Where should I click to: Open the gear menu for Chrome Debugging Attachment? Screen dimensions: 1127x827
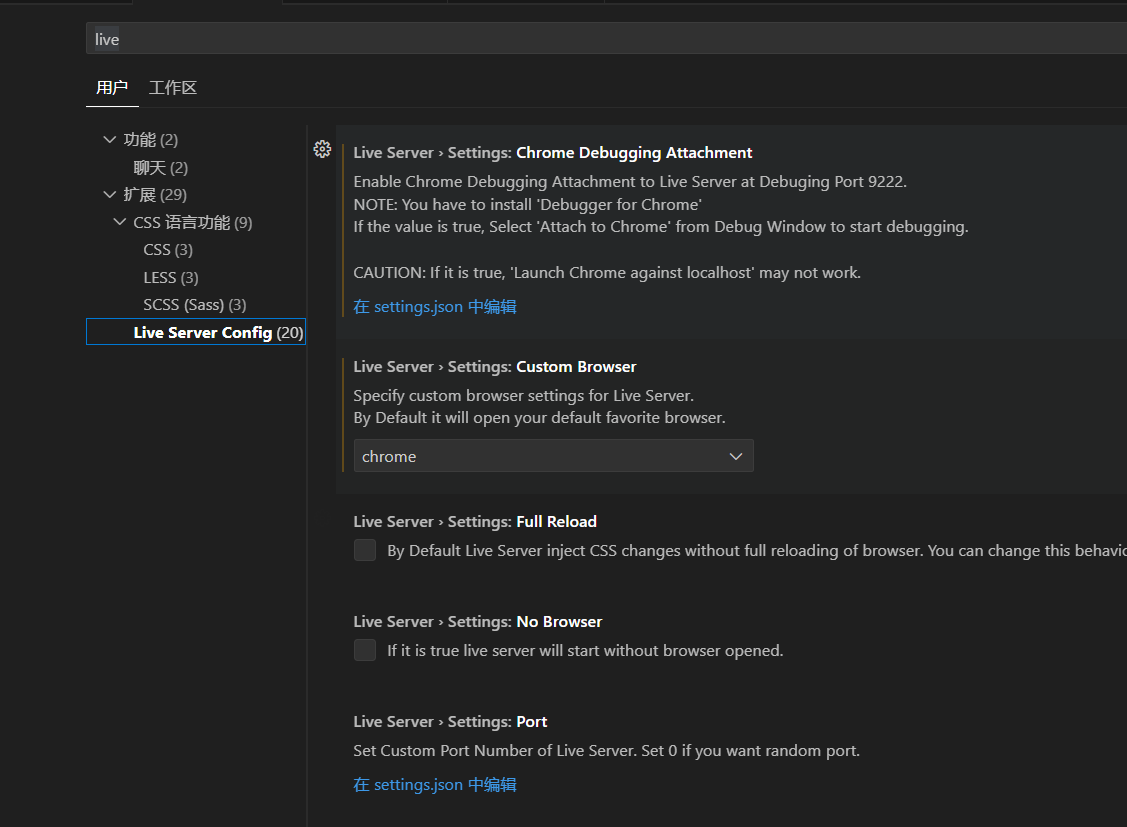[x=322, y=149]
